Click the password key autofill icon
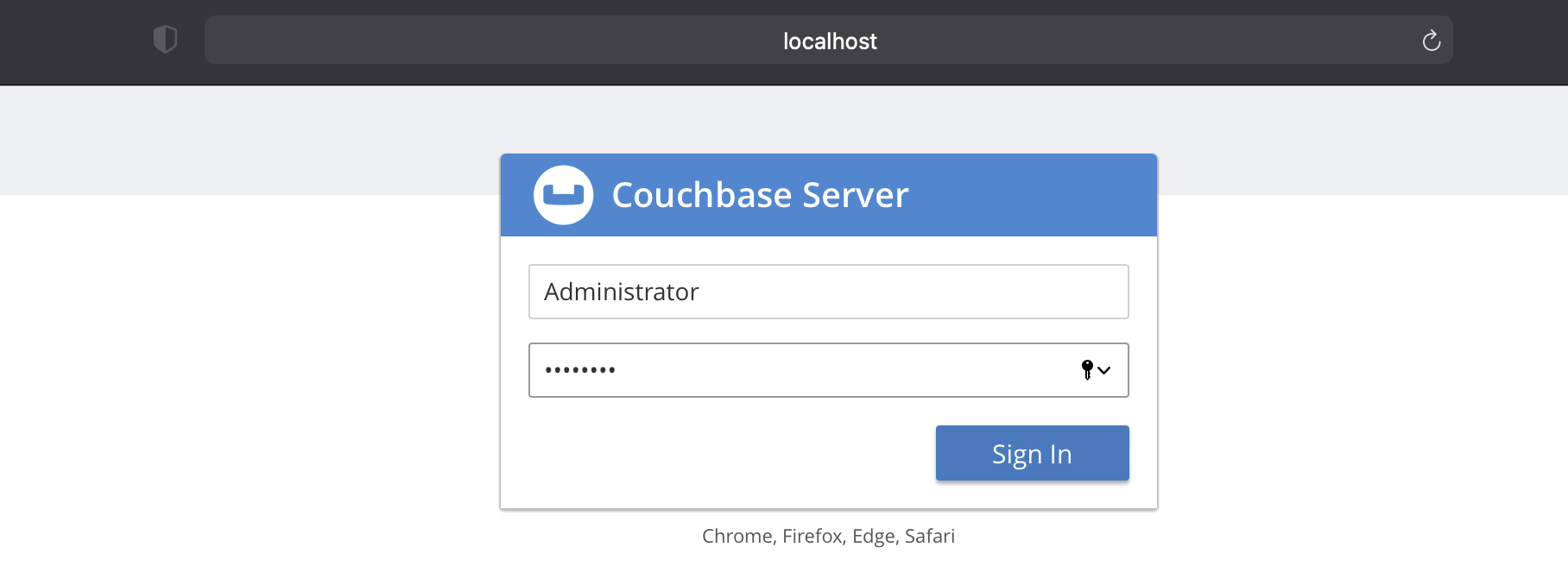1568x566 pixels. (1087, 370)
